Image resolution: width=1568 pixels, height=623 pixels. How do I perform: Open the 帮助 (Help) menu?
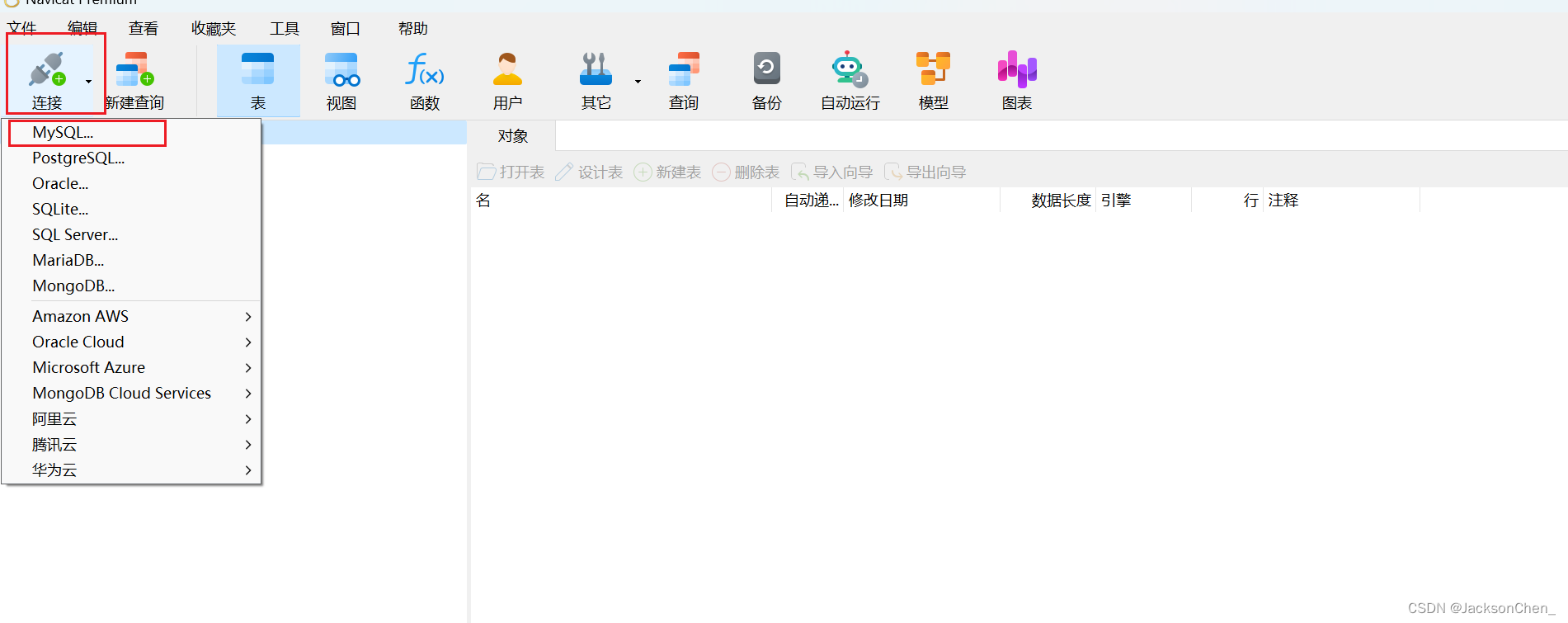[x=413, y=28]
